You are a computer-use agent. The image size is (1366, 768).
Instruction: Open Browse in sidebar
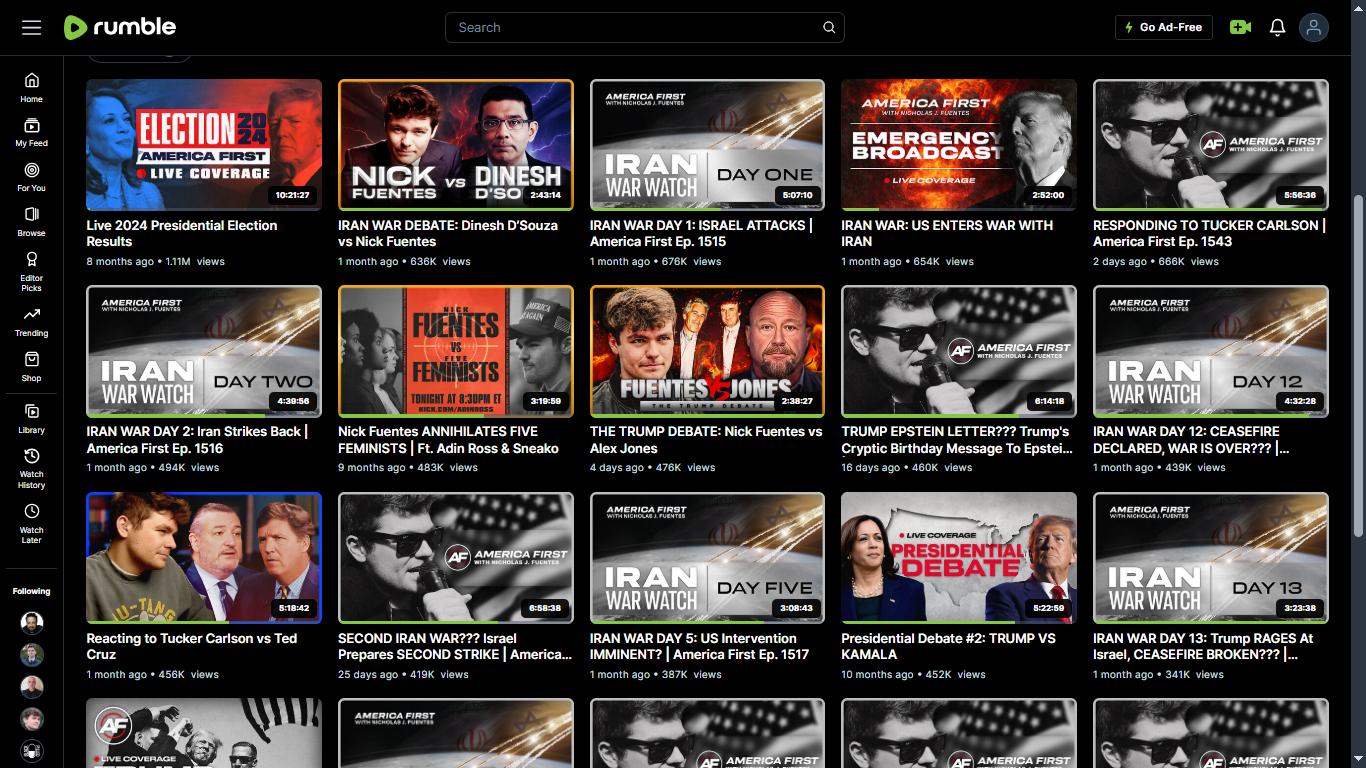click(x=31, y=222)
